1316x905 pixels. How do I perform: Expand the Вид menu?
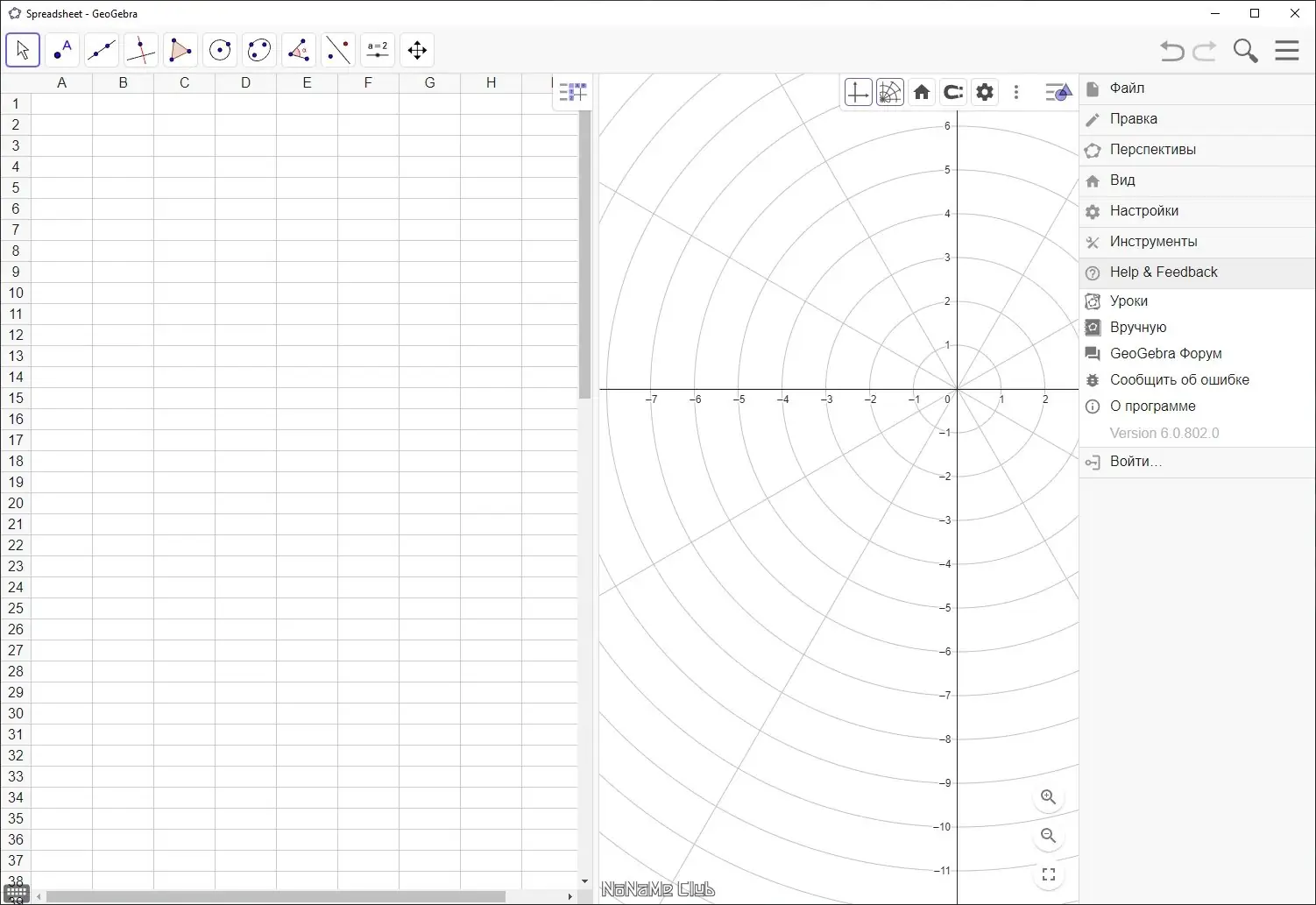coord(1197,180)
